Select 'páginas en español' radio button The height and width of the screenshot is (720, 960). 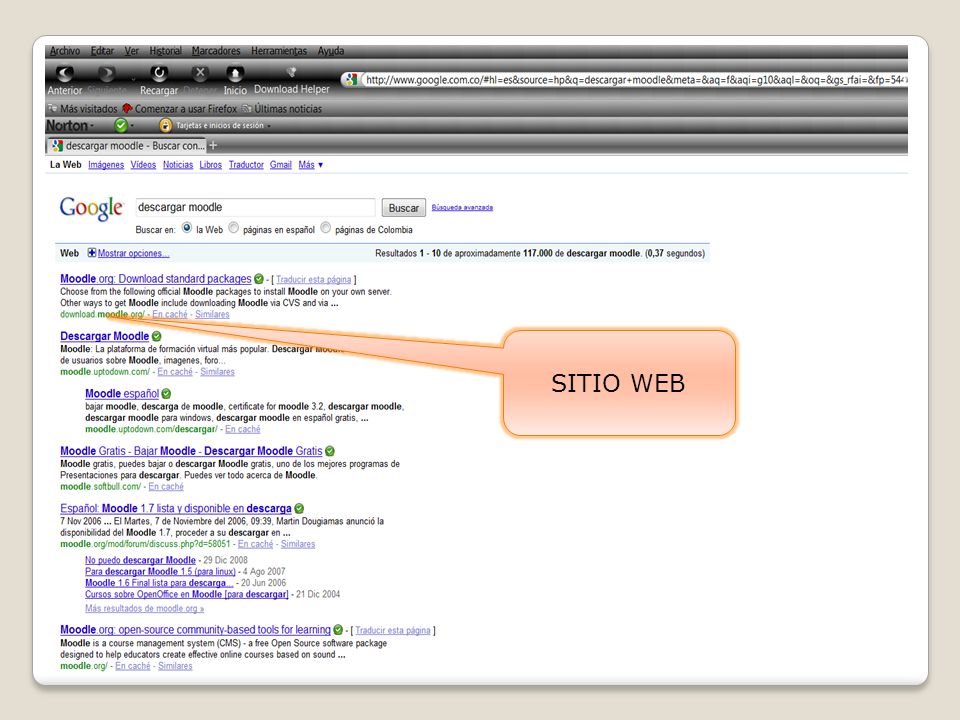pos(233,228)
